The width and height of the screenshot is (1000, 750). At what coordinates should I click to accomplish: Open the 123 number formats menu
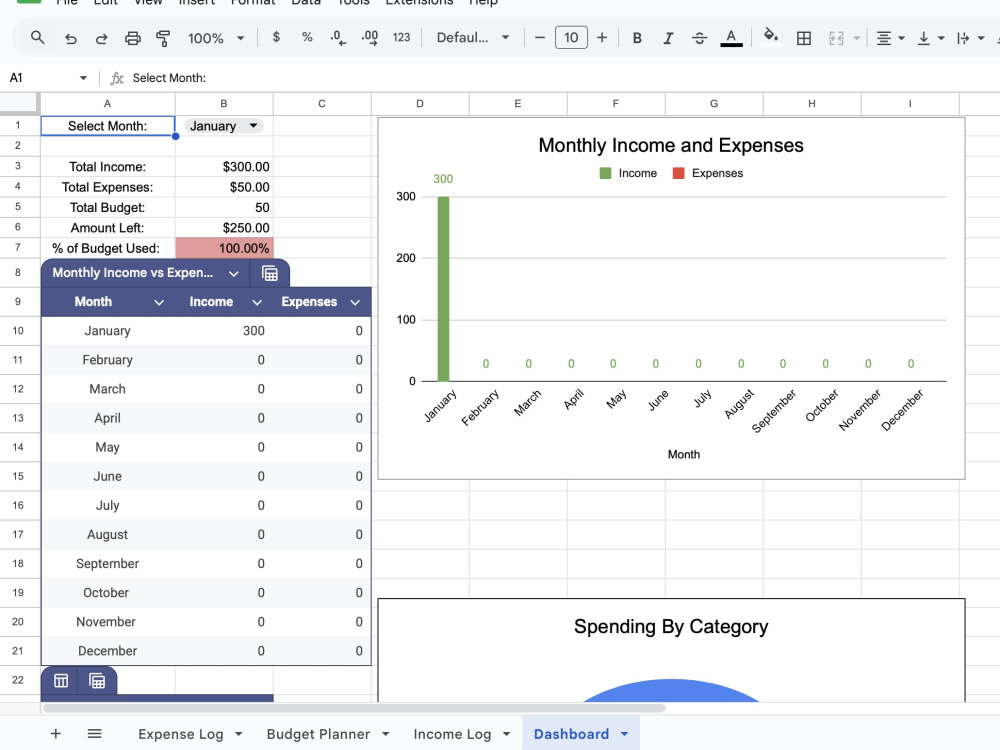[401, 38]
